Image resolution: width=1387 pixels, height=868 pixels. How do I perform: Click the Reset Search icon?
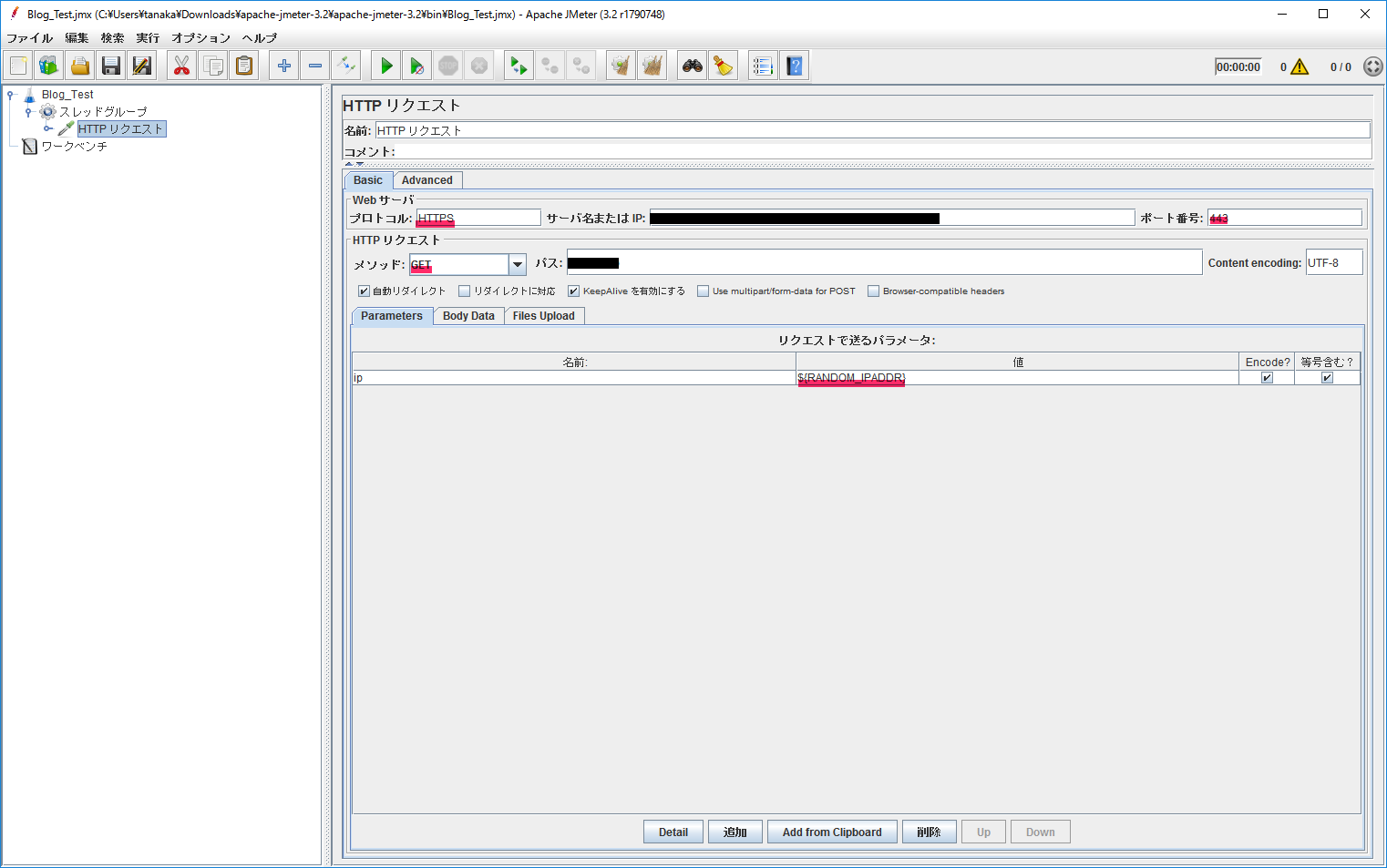[x=724, y=66]
